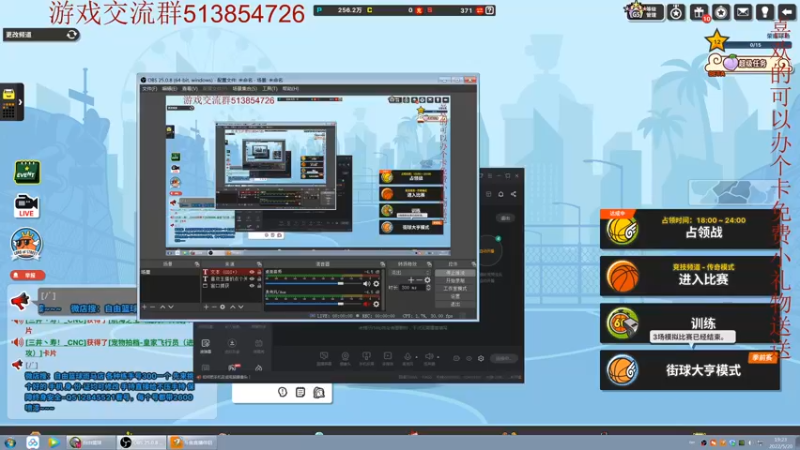800x450 pixels.
Task: Click the exclamation icon on white floating bar
Action: (x=282, y=392)
